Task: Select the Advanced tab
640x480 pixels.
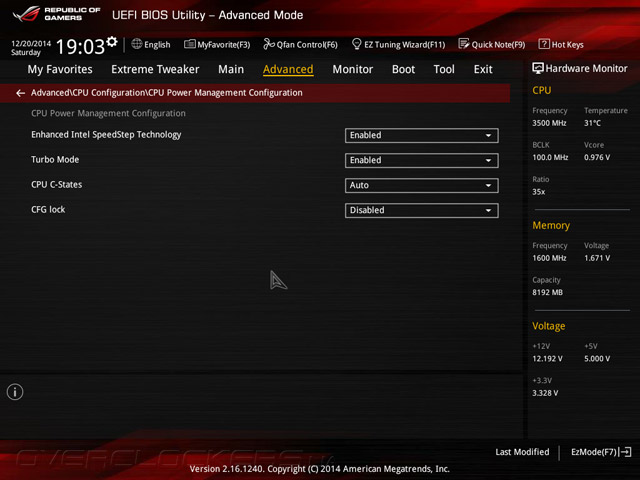Action: 288,69
